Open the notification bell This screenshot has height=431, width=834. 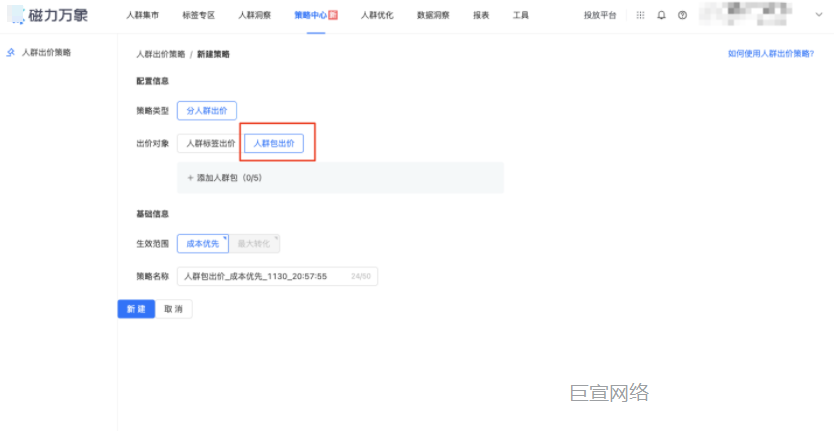[661, 15]
